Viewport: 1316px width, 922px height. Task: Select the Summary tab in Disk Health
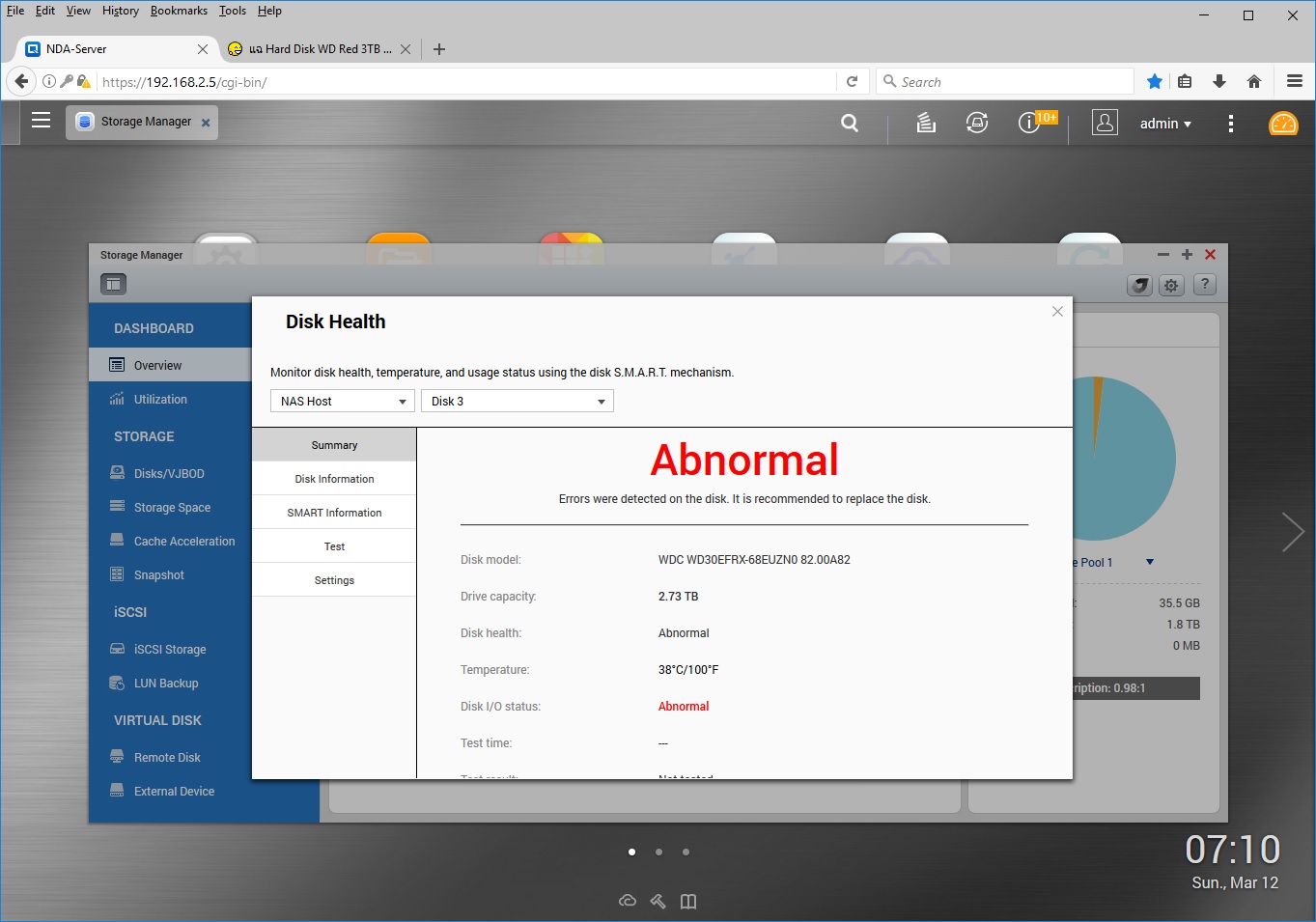[334, 445]
